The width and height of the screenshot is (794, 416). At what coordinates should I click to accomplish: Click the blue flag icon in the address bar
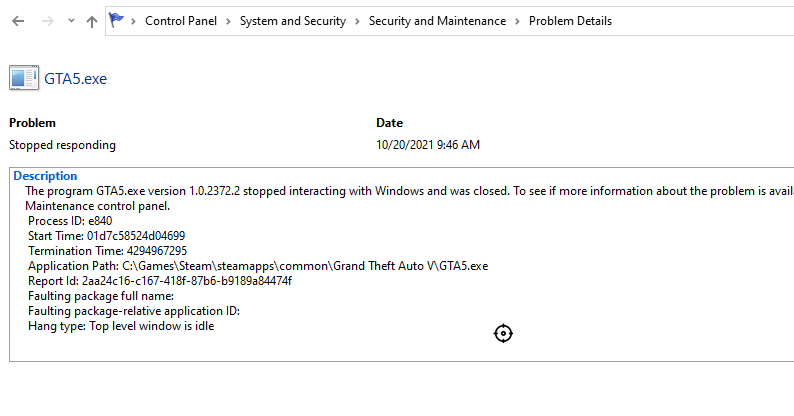(118, 20)
